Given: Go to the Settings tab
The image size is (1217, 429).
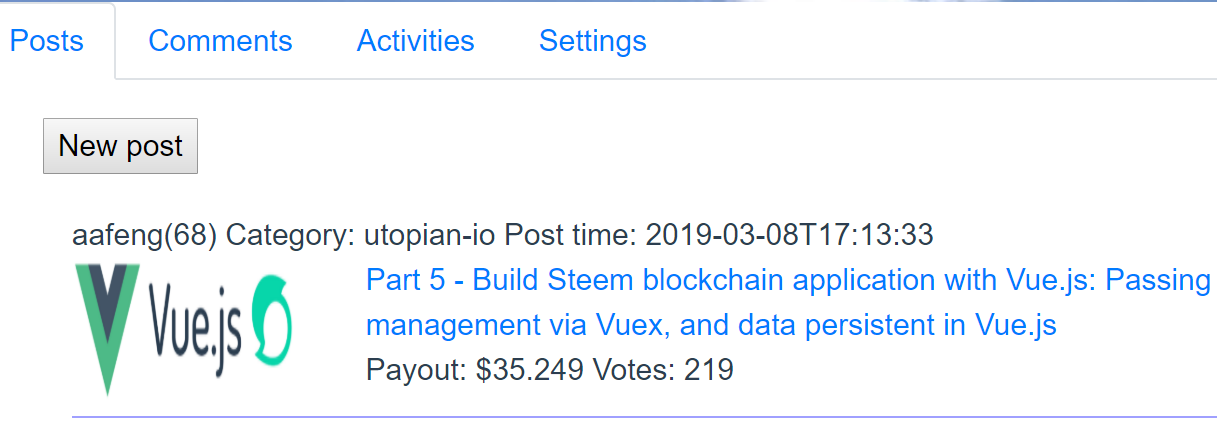Looking at the screenshot, I should [x=592, y=41].
